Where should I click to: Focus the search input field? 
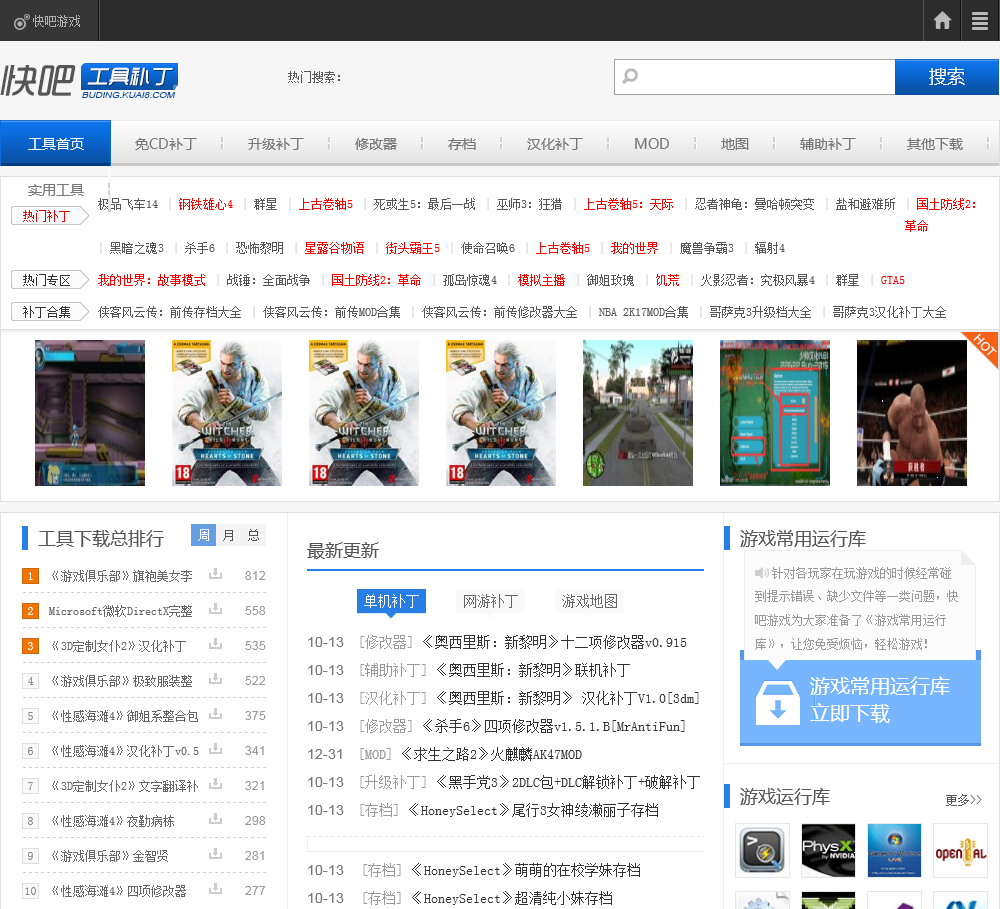coord(754,77)
